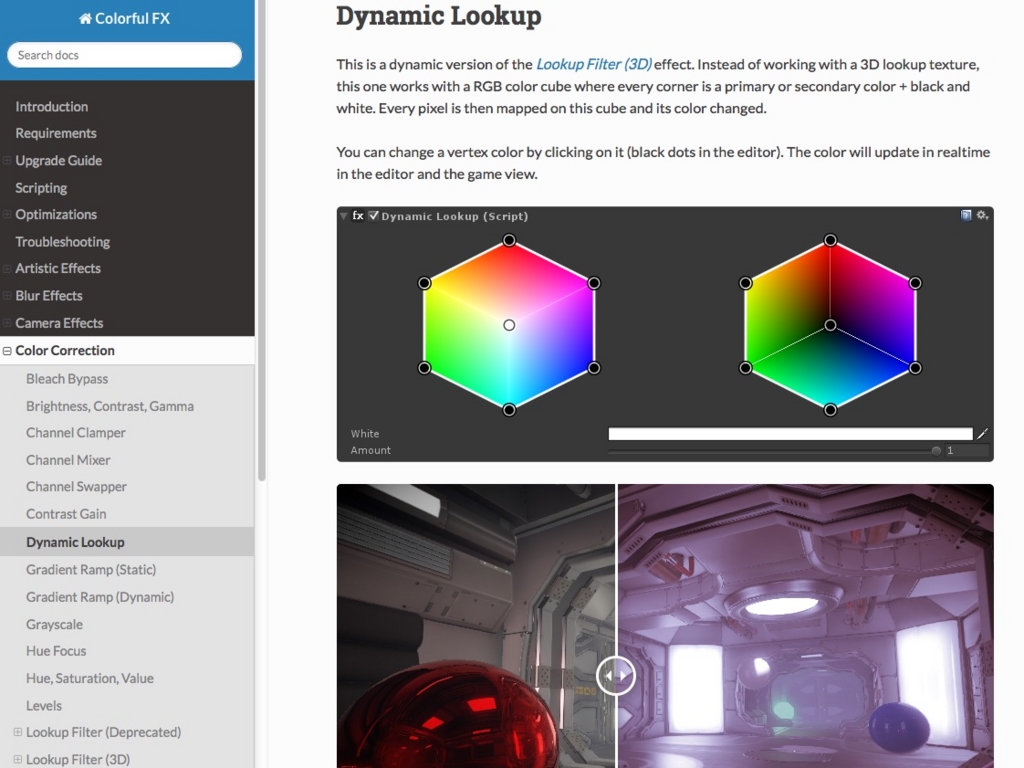Select the bottom vertex dot of right cube
The width and height of the screenshot is (1024, 768).
pyautogui.click(x=830, y=410)
